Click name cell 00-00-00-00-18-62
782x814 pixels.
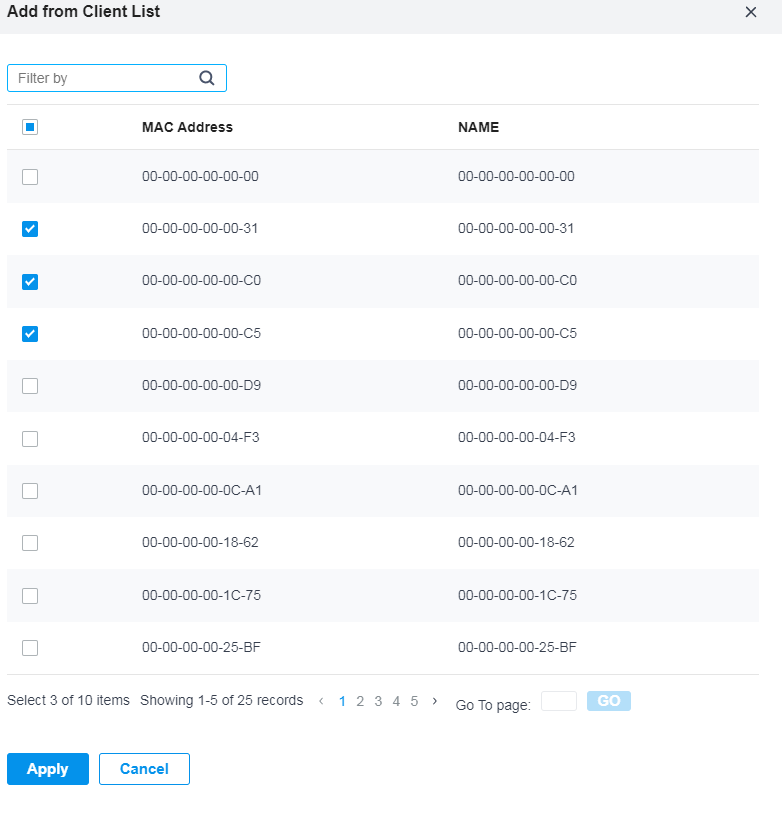(516, 542)
